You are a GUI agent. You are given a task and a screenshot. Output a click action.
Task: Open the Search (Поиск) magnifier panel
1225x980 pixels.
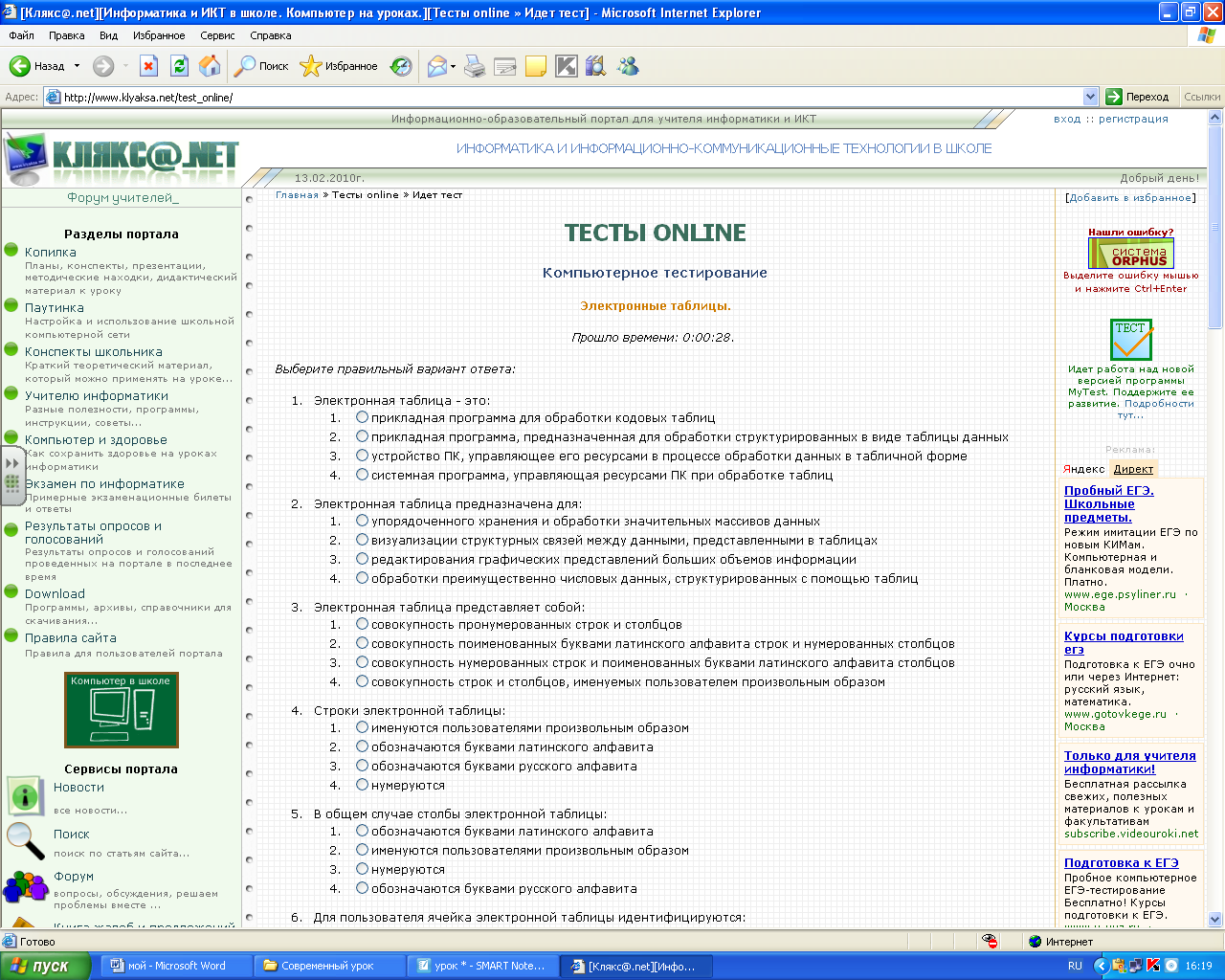[262, 66]
